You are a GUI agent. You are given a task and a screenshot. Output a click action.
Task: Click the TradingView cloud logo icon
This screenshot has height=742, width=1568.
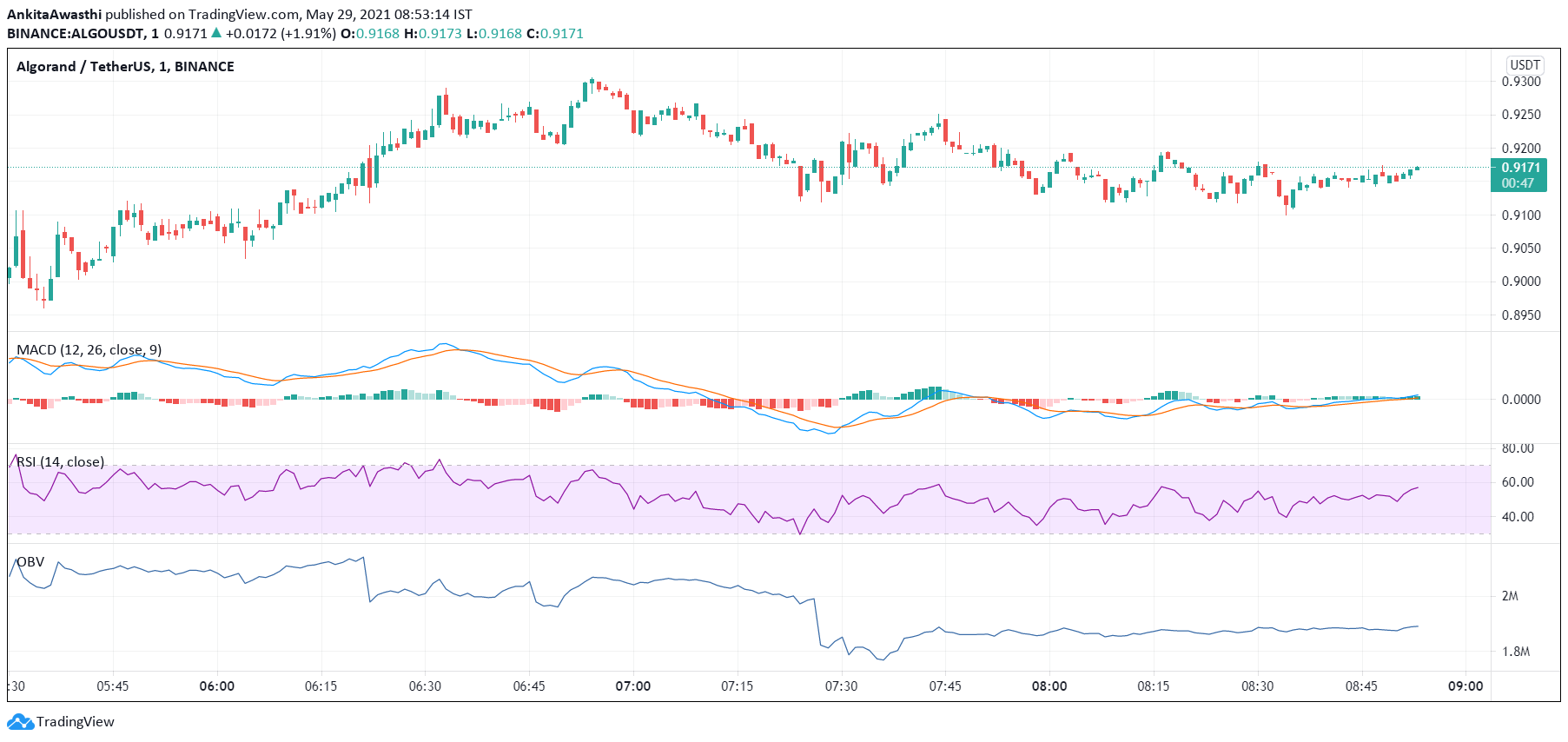20,722
